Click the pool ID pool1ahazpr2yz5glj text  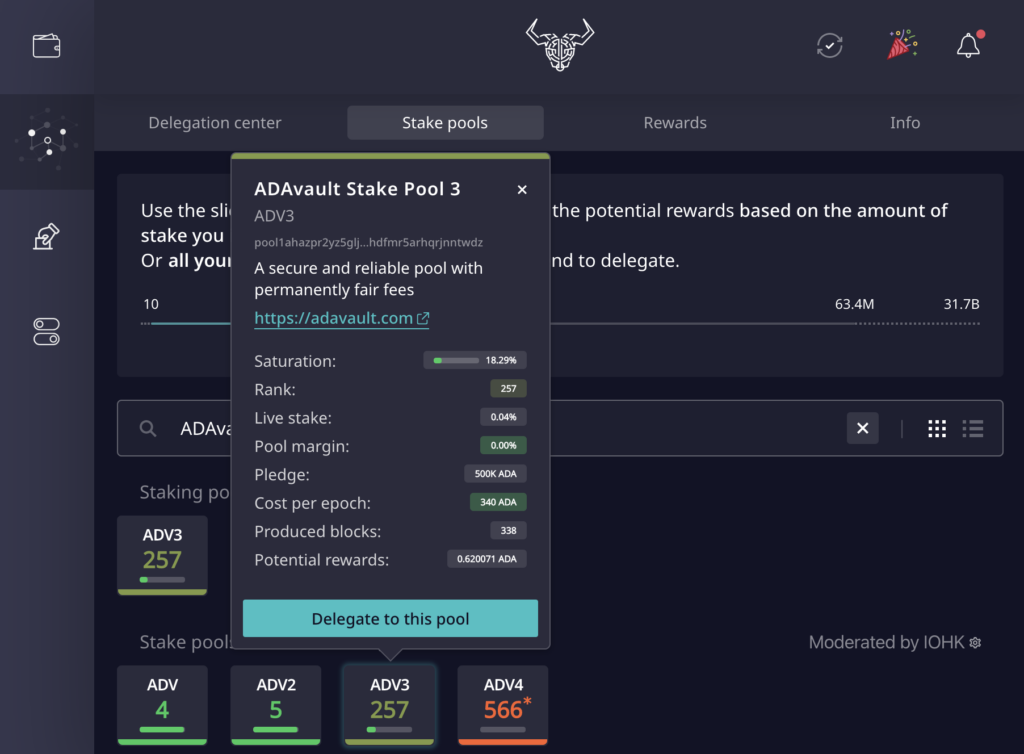click(x=368, y=242)
